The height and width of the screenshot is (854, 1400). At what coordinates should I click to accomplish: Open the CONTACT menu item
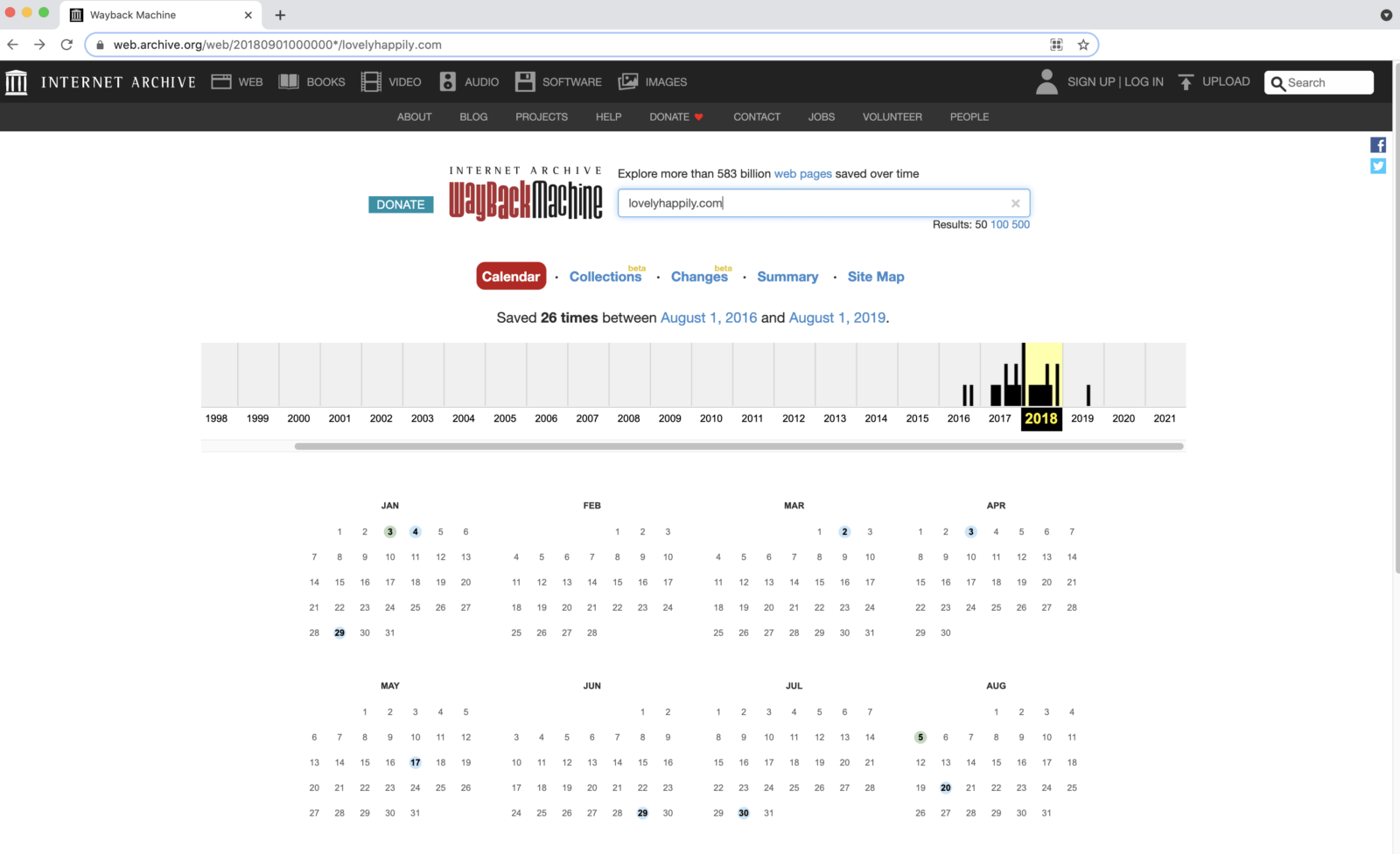[x=757, y=117]
